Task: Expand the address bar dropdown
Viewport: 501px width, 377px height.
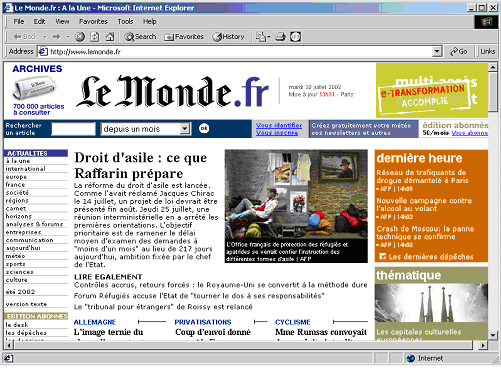Action: click(x=437, y=52)
